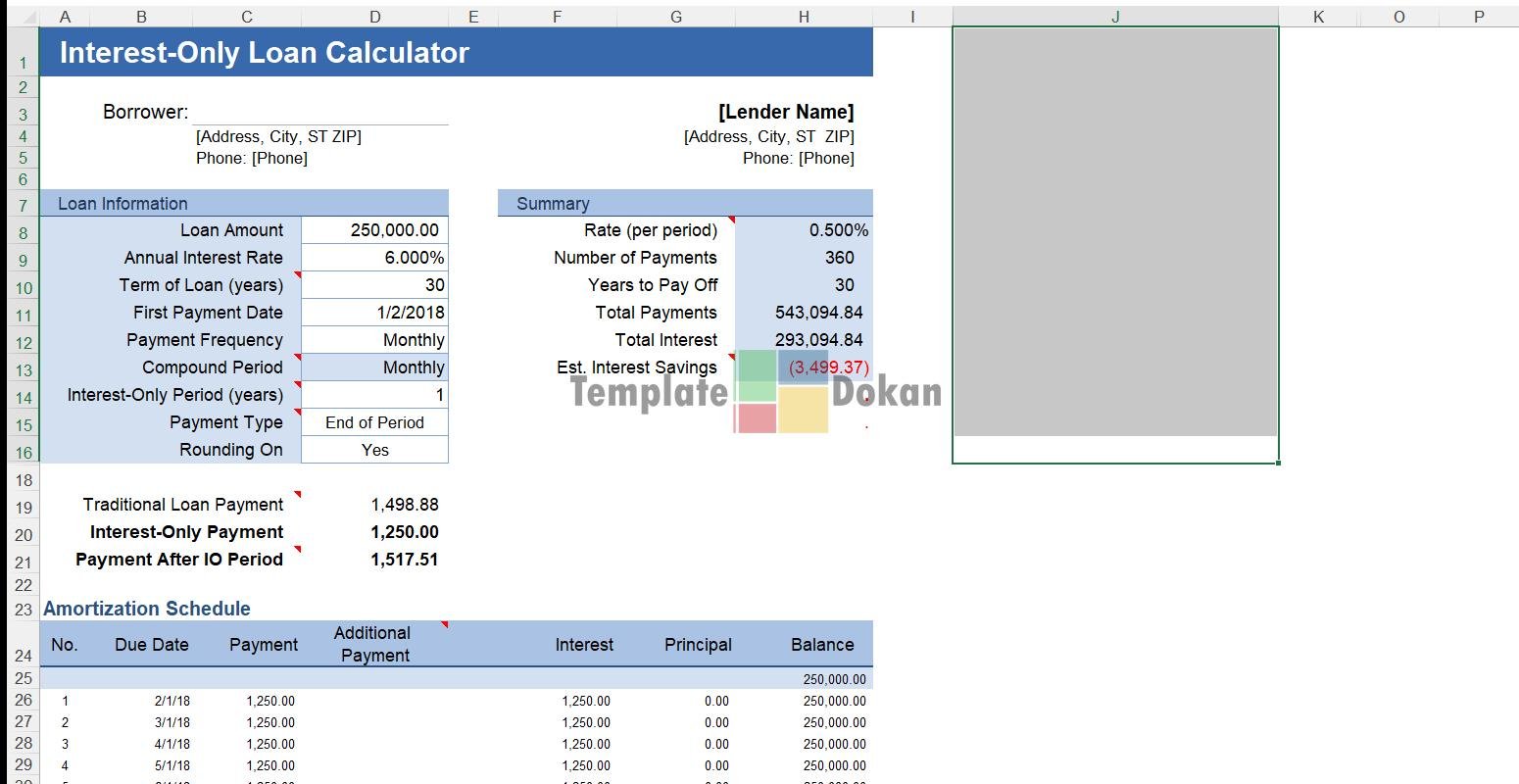1519x784 pixels.
Task: Click the Interest-Only Loan Calculator title banner
Action: pyautogui.click(x=456, y=52)
